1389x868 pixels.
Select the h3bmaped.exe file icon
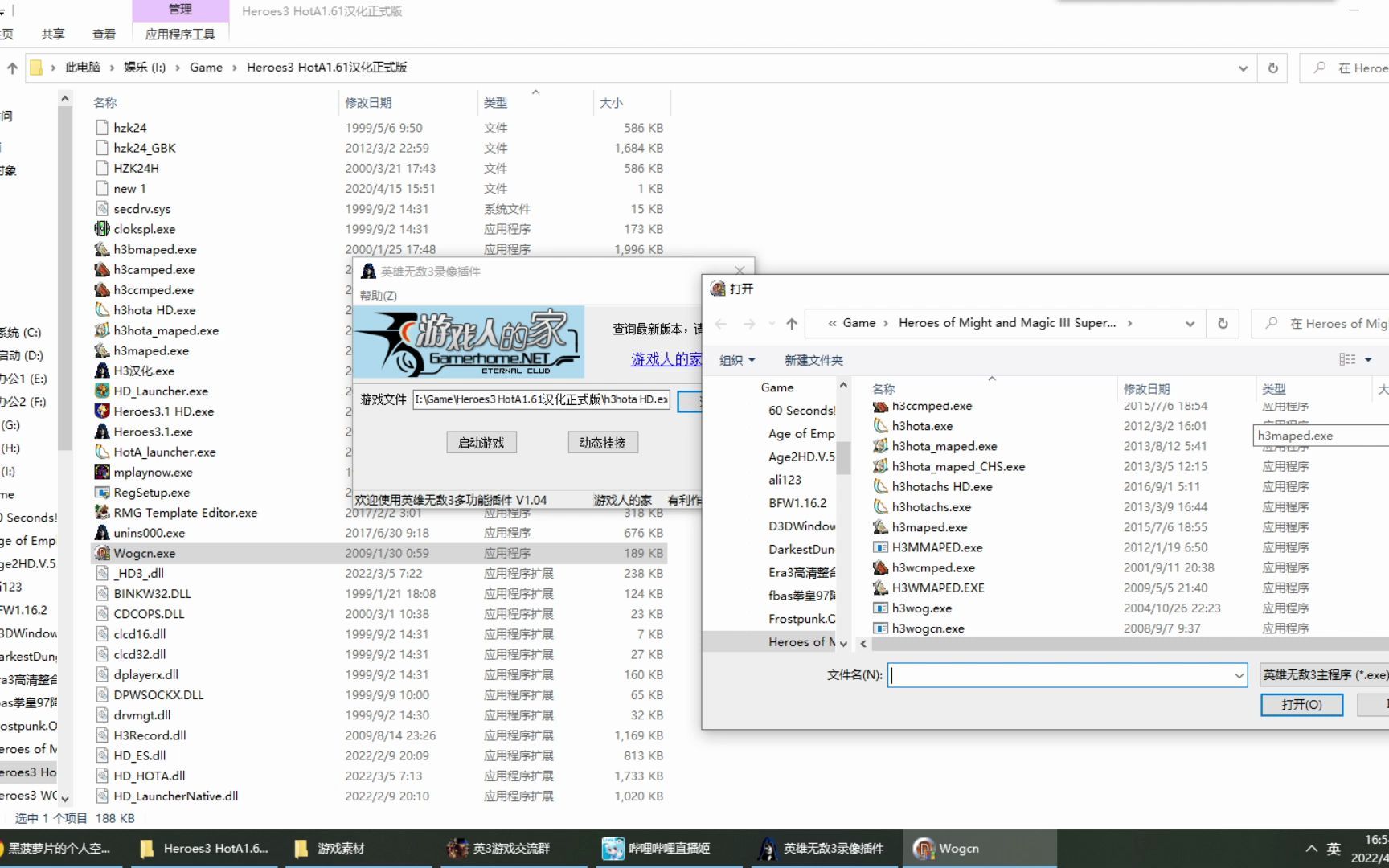tap(102, 249)
